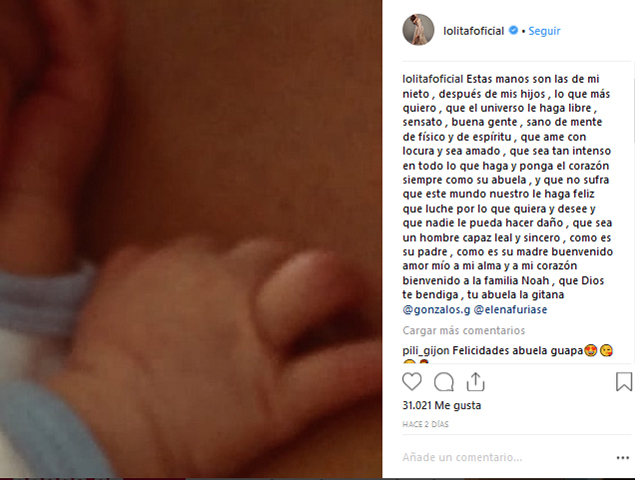Open comments via speech bubble icon
635x480 pixels.
click(x=444, y=382)
